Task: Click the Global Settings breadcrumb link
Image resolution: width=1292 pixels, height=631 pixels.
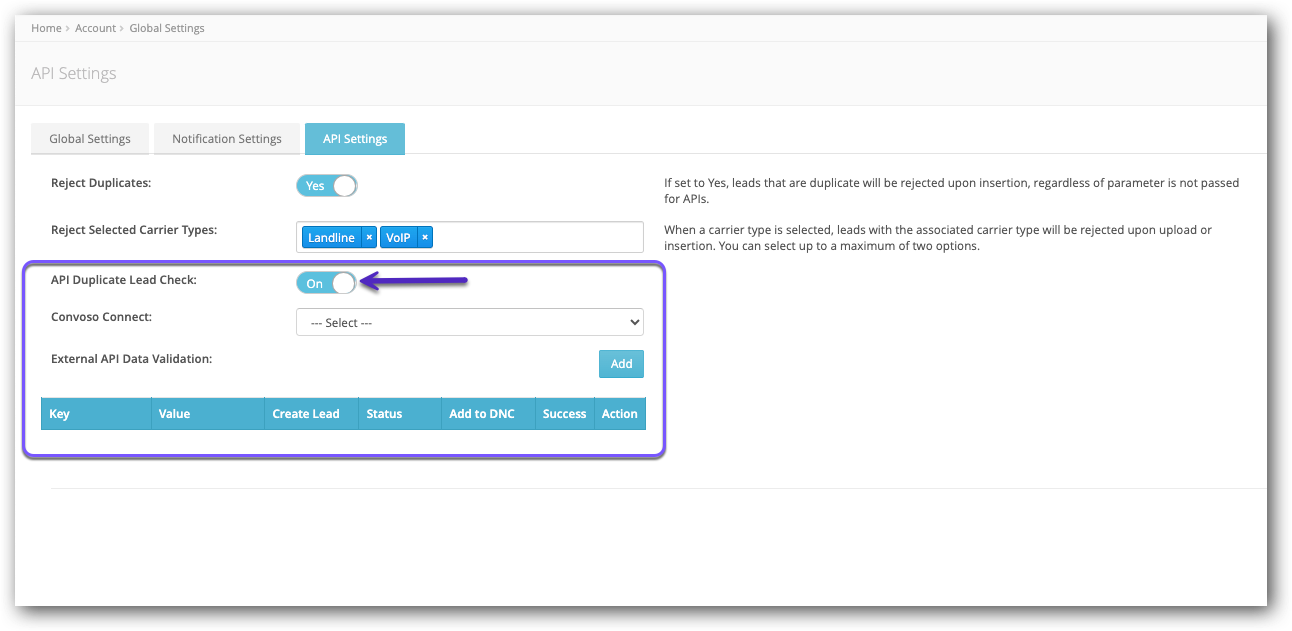Action: point(167,27)
